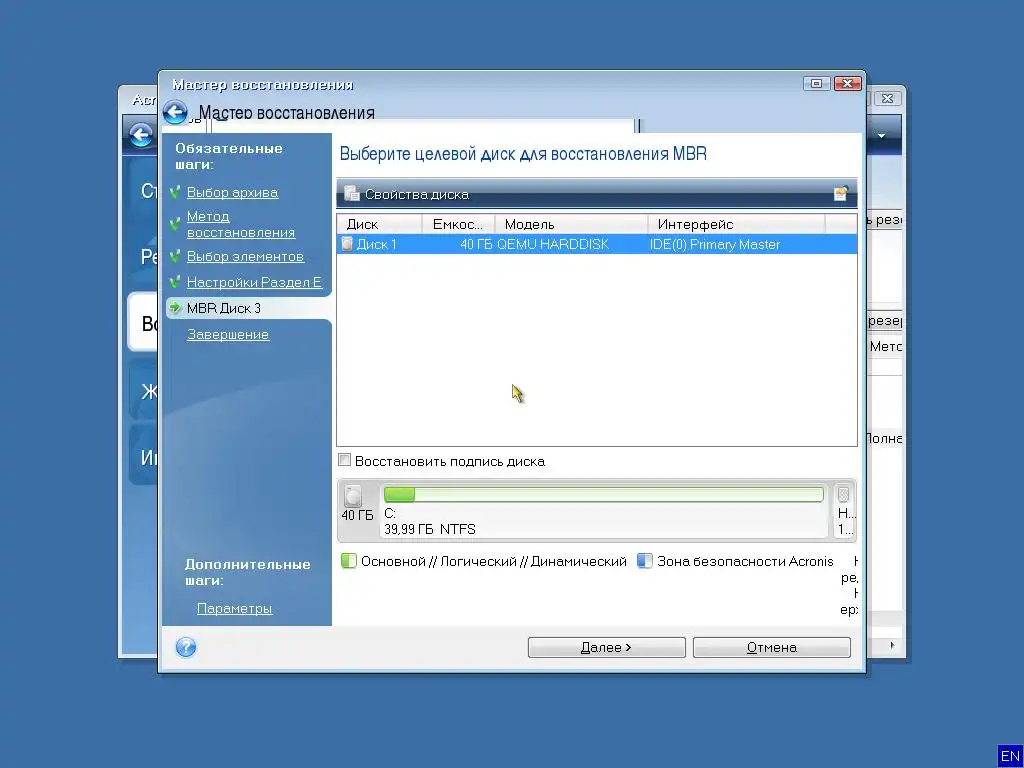Image resolution: width=1024 pixels, height=768 pixels.
Task: Select the Диск 1 hard disk icon in the list
Action: pyautogui.click(x=347, y=244)
